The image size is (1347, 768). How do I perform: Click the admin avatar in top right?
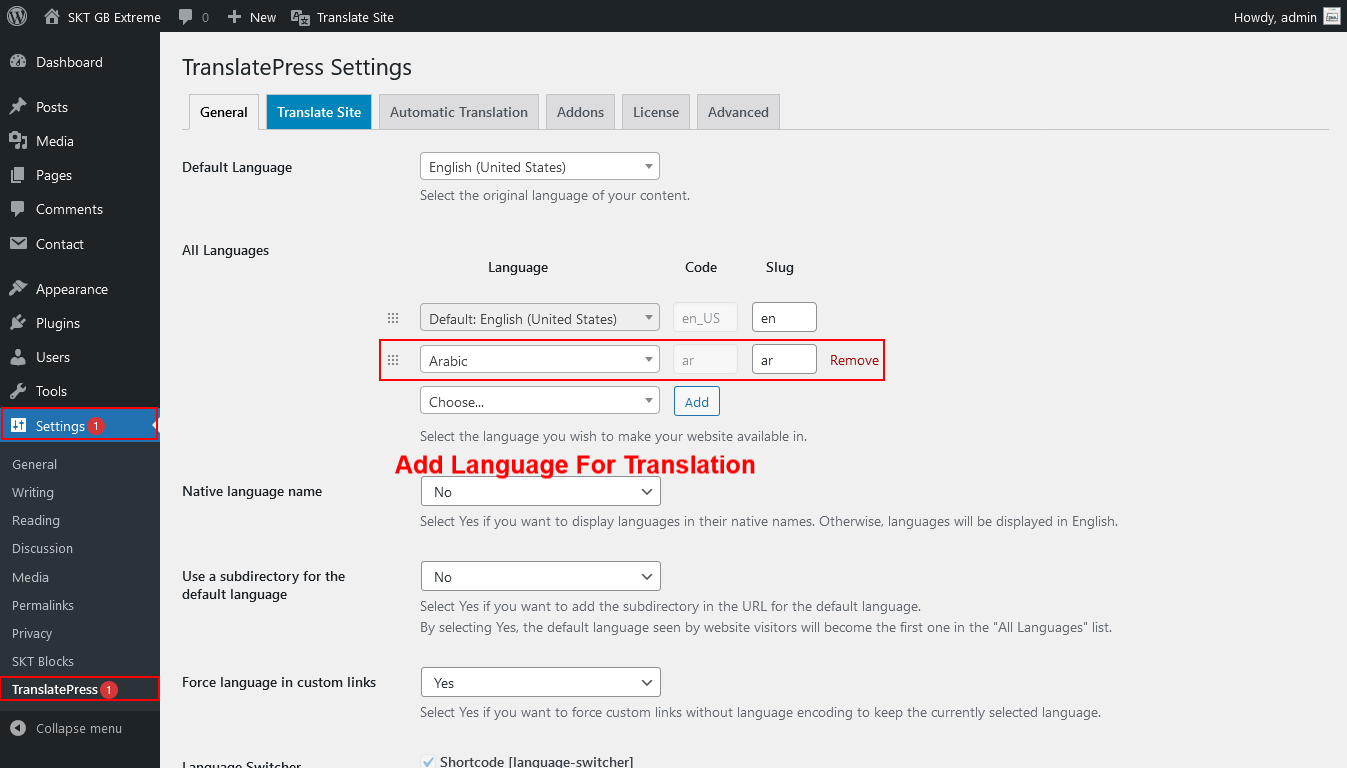coord(1331,16)
